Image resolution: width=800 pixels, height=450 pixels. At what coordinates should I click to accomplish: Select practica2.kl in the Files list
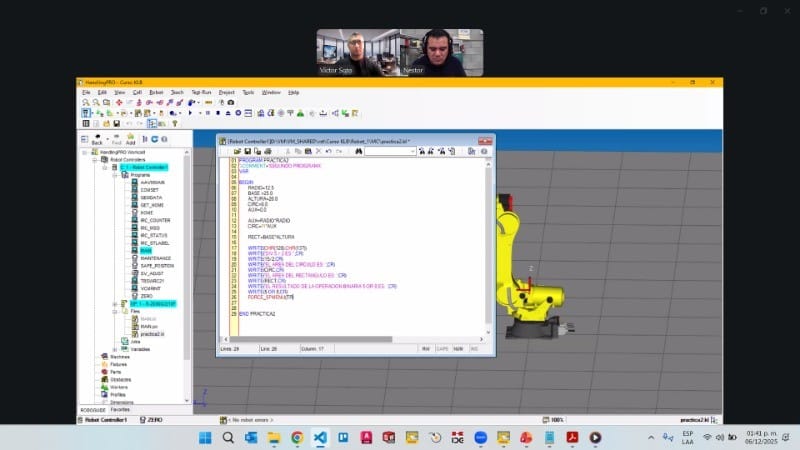pyautogui.click(x=153, y=333)
